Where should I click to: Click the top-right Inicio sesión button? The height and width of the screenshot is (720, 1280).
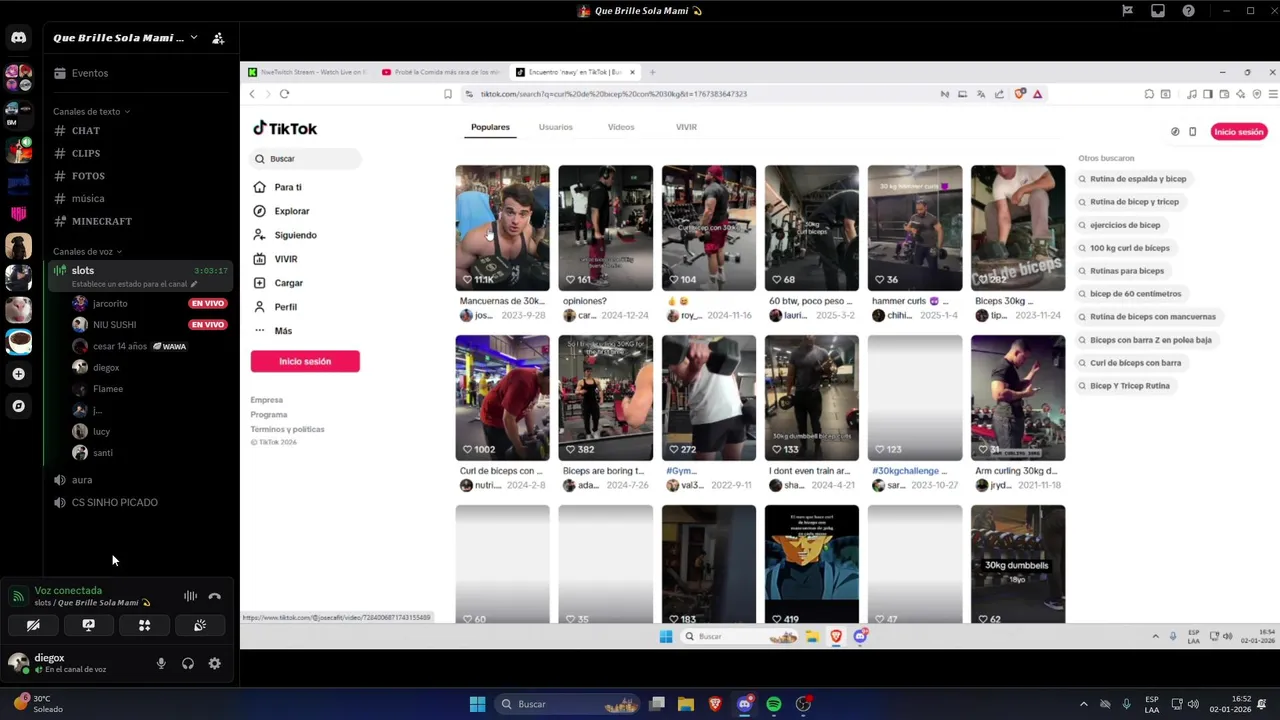1239,132
